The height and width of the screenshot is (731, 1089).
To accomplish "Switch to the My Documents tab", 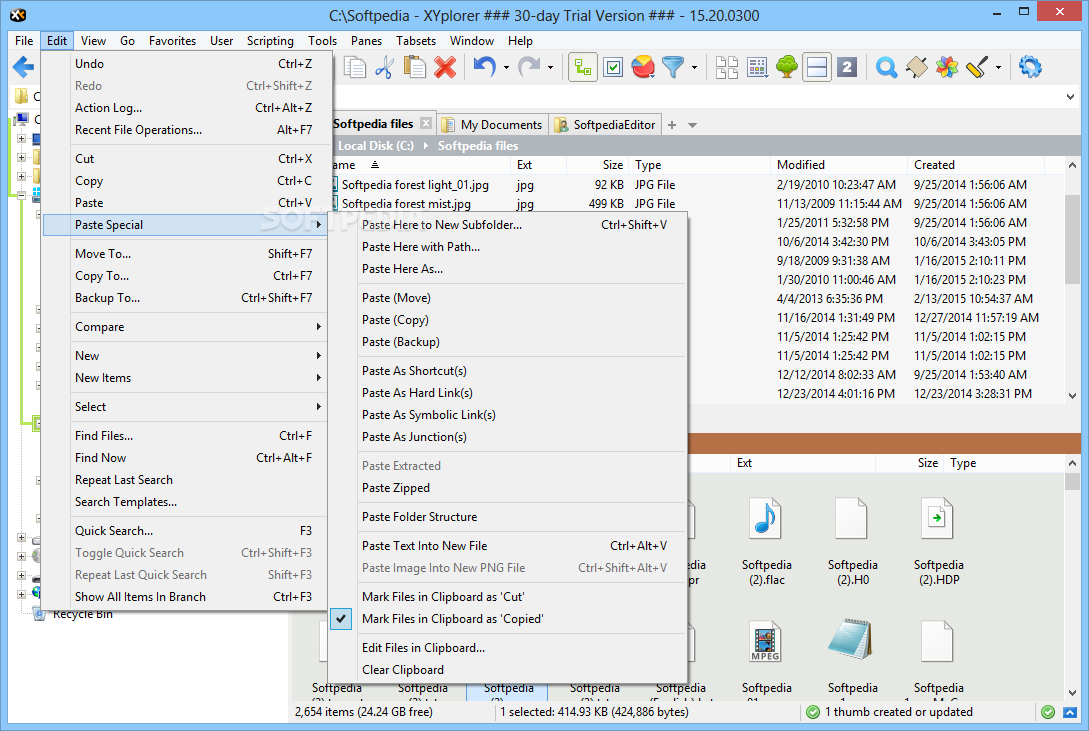I will coord(492,125).
